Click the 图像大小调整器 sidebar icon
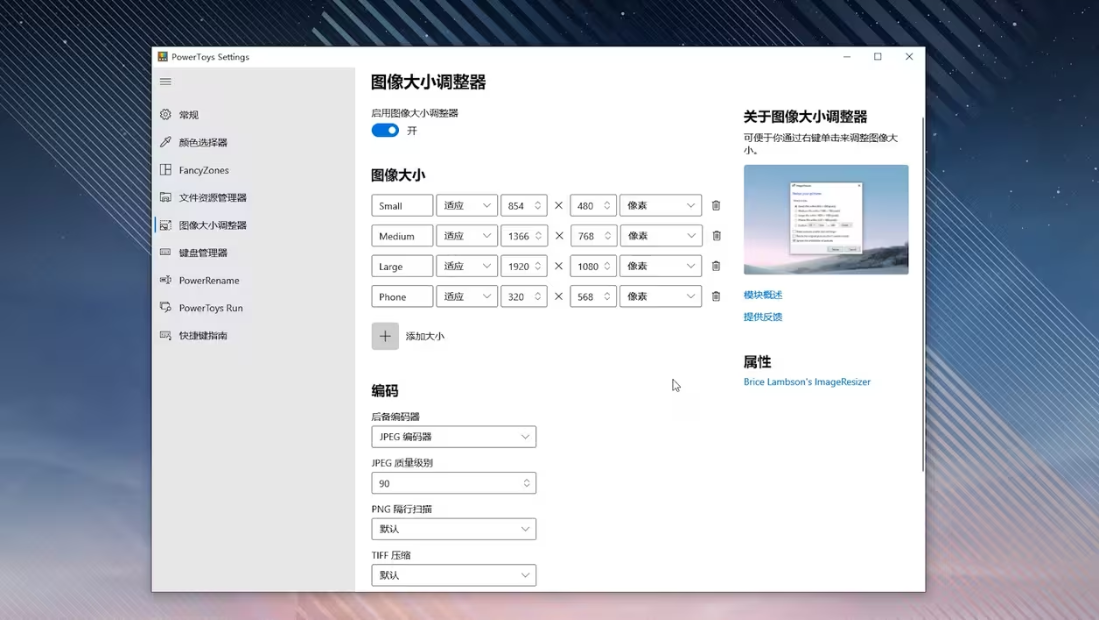 (x=166, y=225)
